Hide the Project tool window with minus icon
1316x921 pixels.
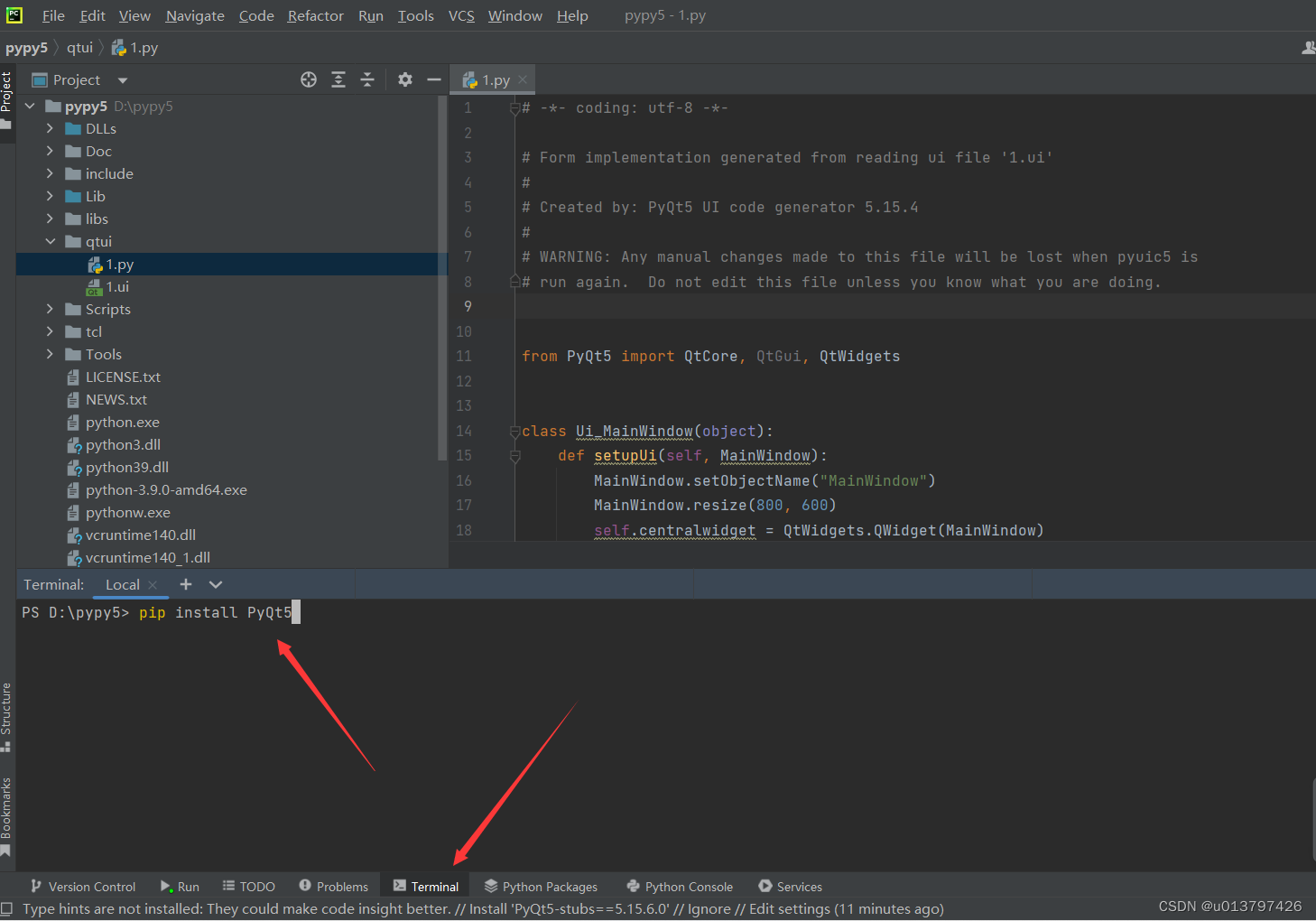tap(434, 79)
